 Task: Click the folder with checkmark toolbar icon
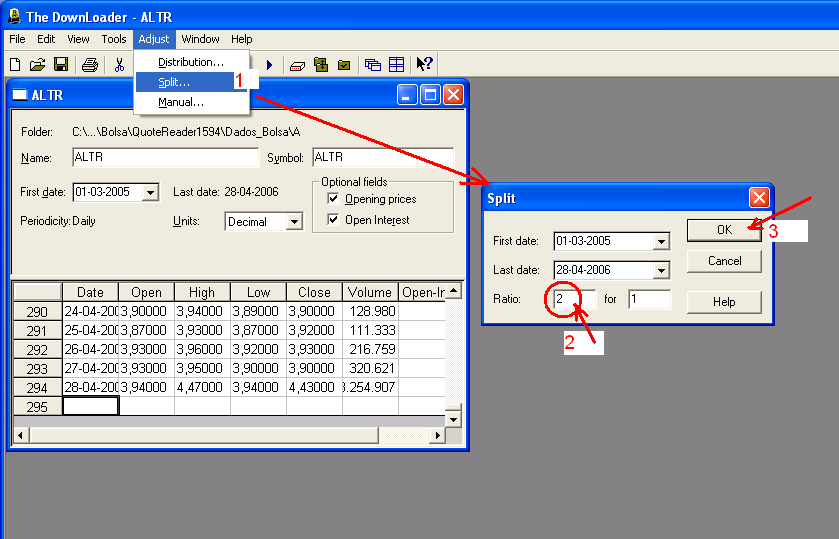click(344, 65)
